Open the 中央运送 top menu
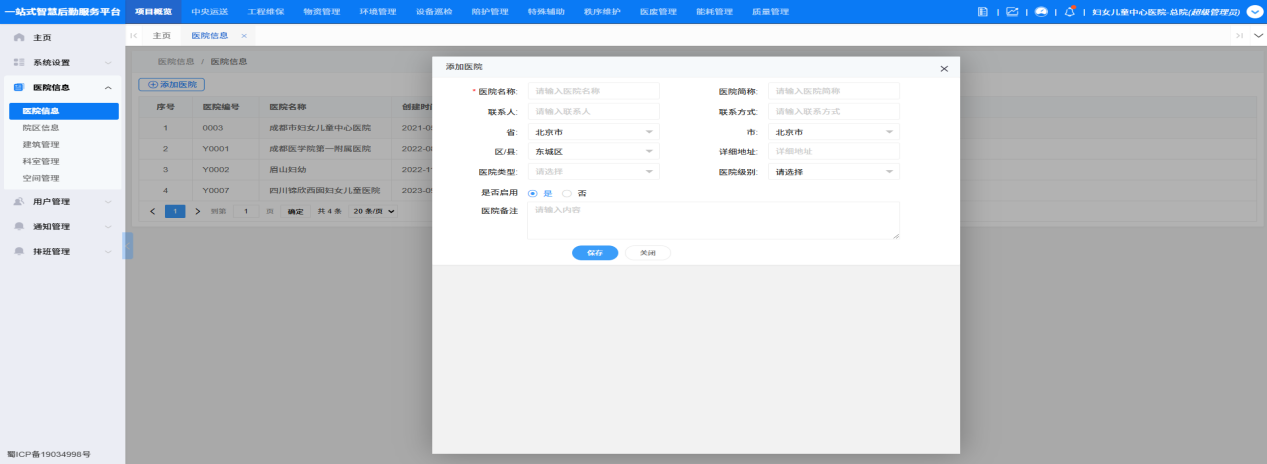Image resolution: width=1267 pixels, height=464 pixels. [210, 12]
